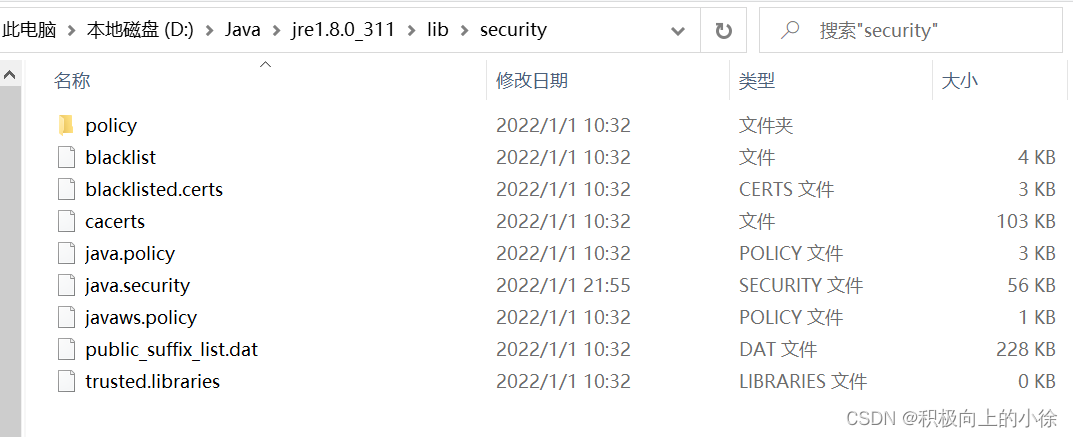This screenshot has height=437, width=1073.
Task: Select the policy folder icon
Action: point(66,125)
